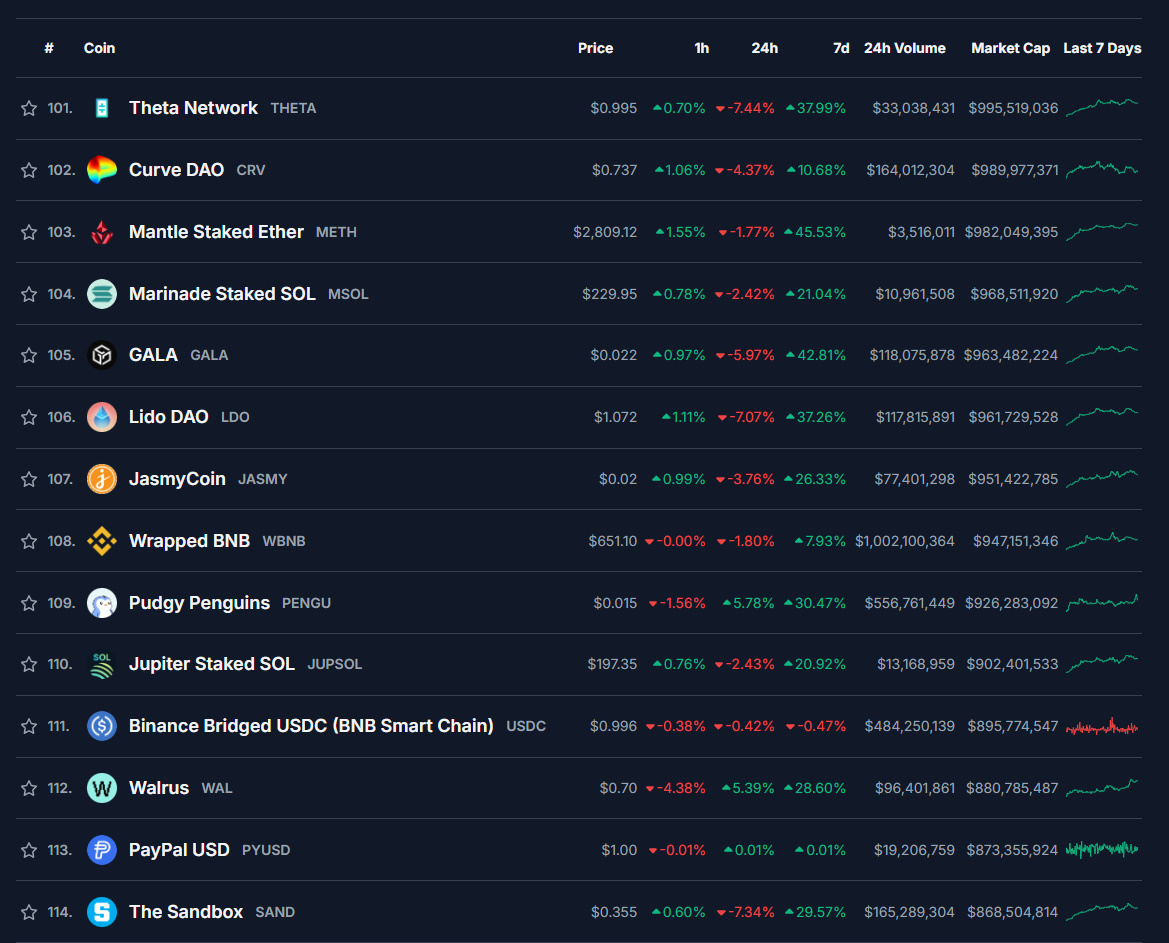1169x943 pixels.
Task: Click the Lido DAO droplet logo
Action: pyautogui.click(x=102, y=417)
